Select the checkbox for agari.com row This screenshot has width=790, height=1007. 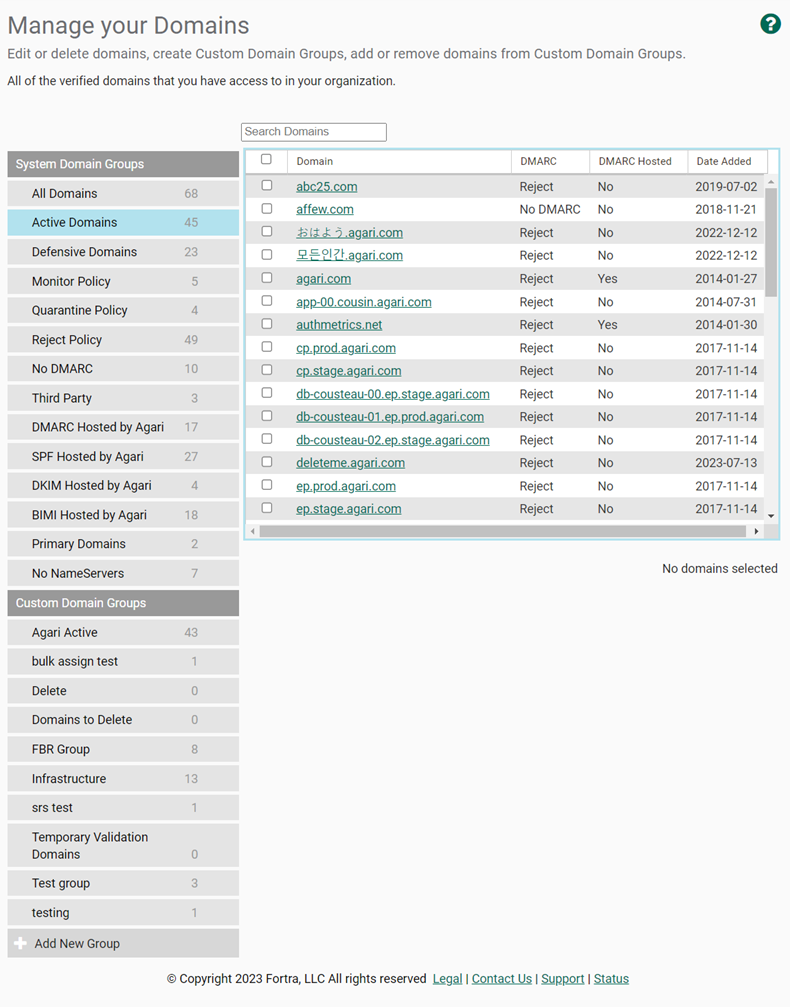(x=267, y=277)
